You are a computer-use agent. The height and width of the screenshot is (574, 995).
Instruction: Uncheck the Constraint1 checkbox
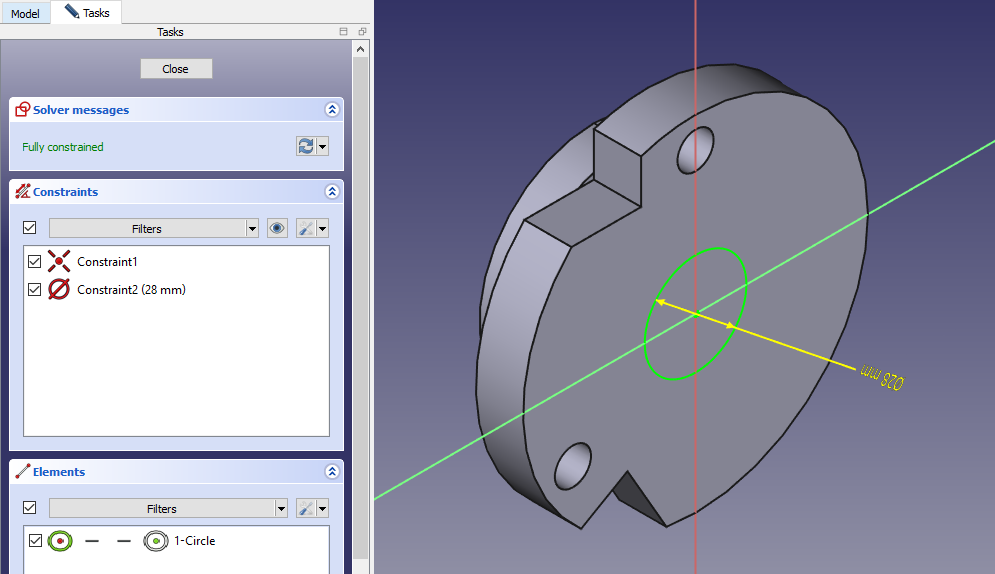click(35, 262)
